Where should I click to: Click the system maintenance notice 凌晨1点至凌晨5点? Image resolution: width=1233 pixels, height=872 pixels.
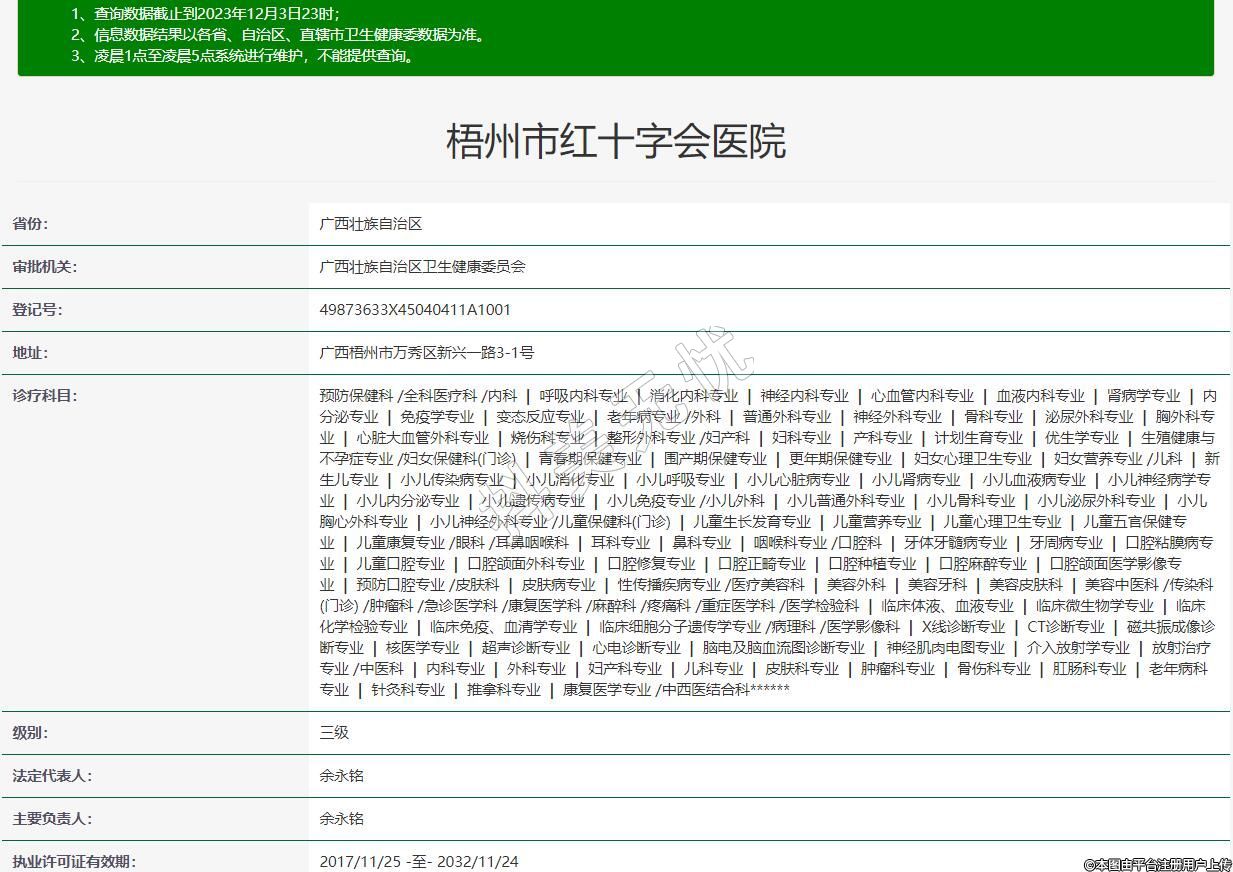click(x=242, y=56)
